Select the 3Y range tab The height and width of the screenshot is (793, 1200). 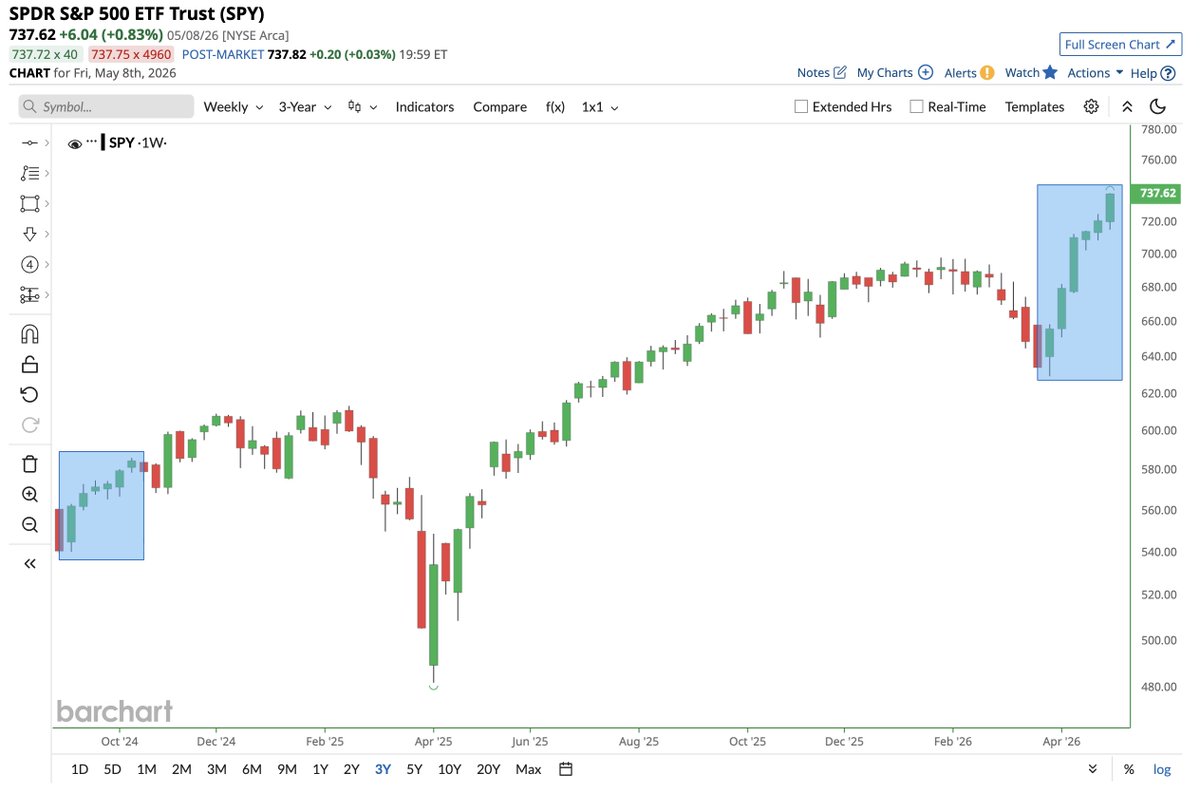point(383,769)
